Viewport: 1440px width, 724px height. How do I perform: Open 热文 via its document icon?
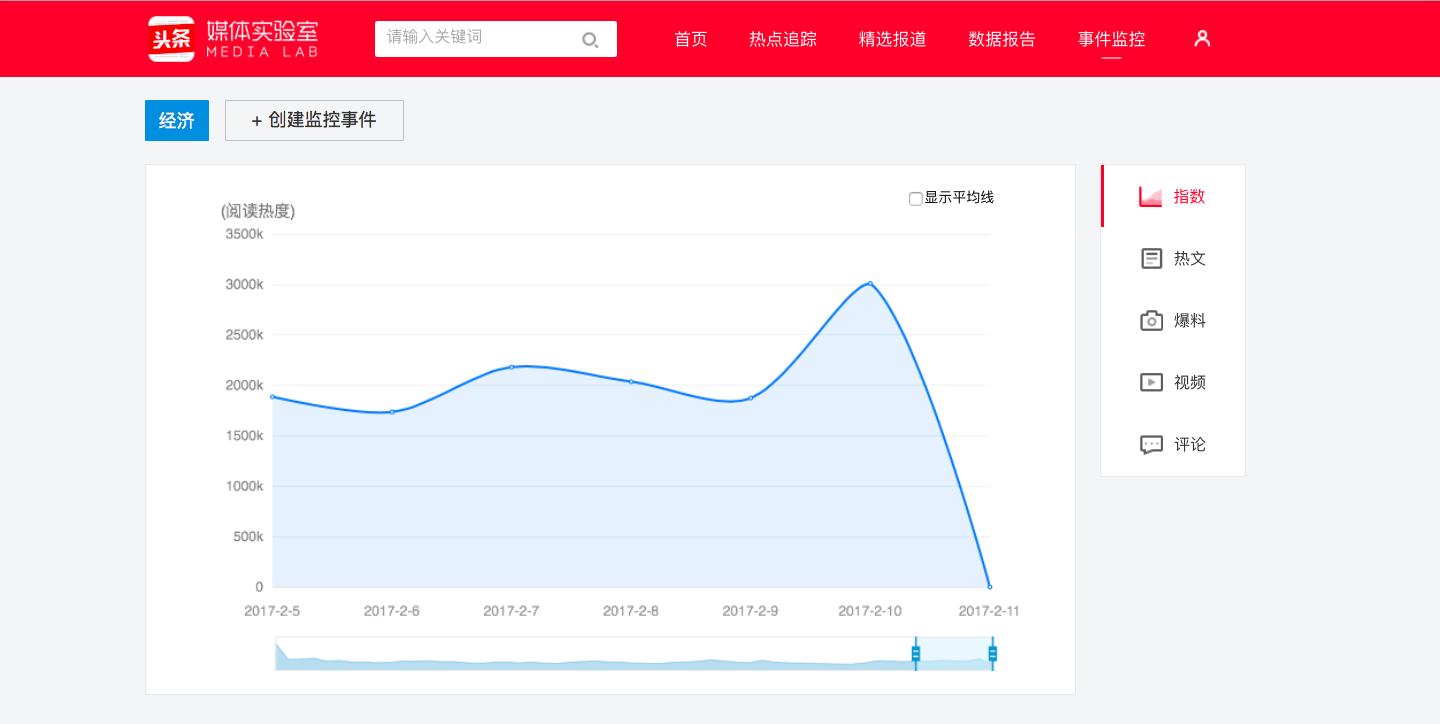coord(1151,258)
